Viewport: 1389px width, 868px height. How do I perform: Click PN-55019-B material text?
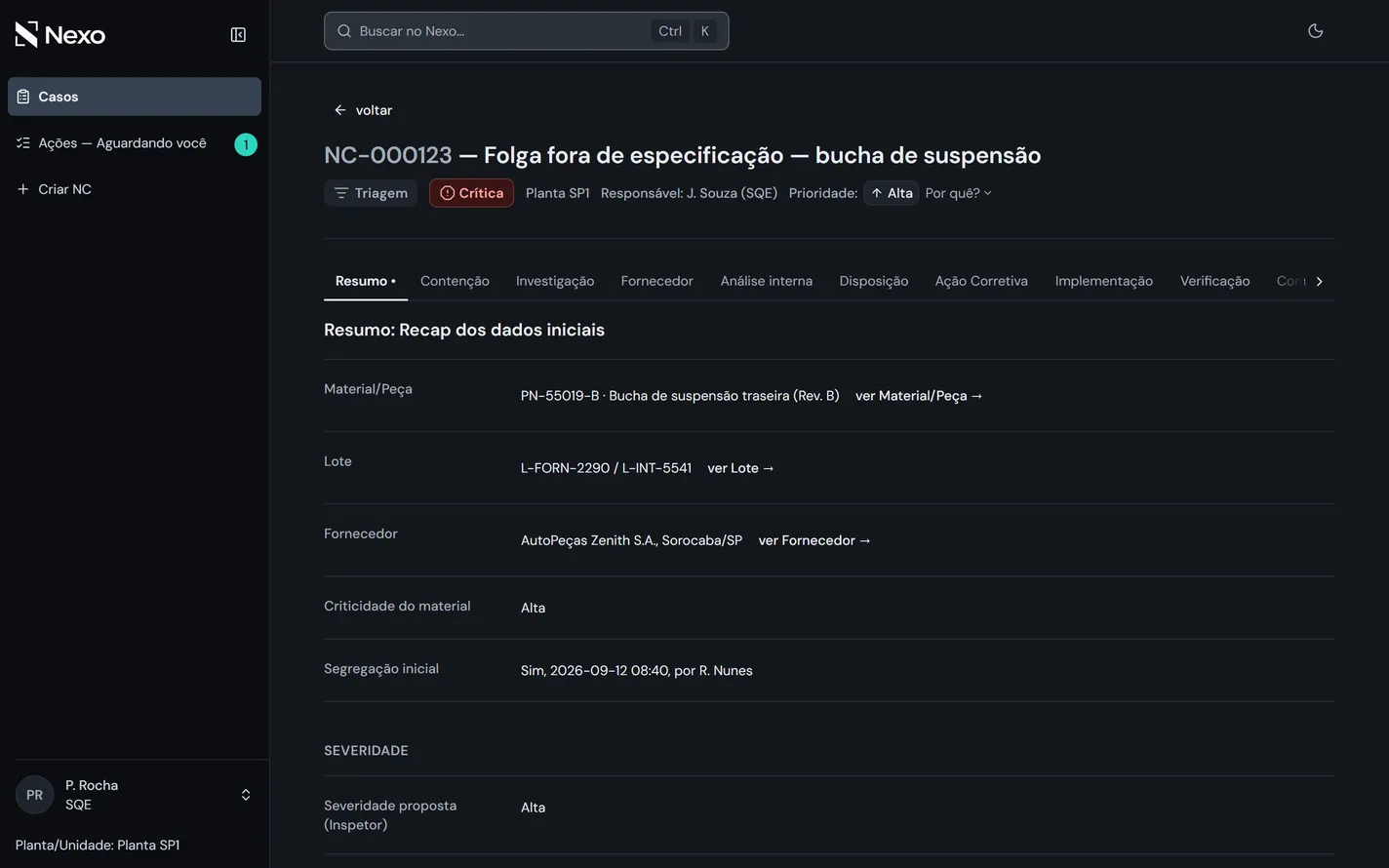[x=680, y=396]
